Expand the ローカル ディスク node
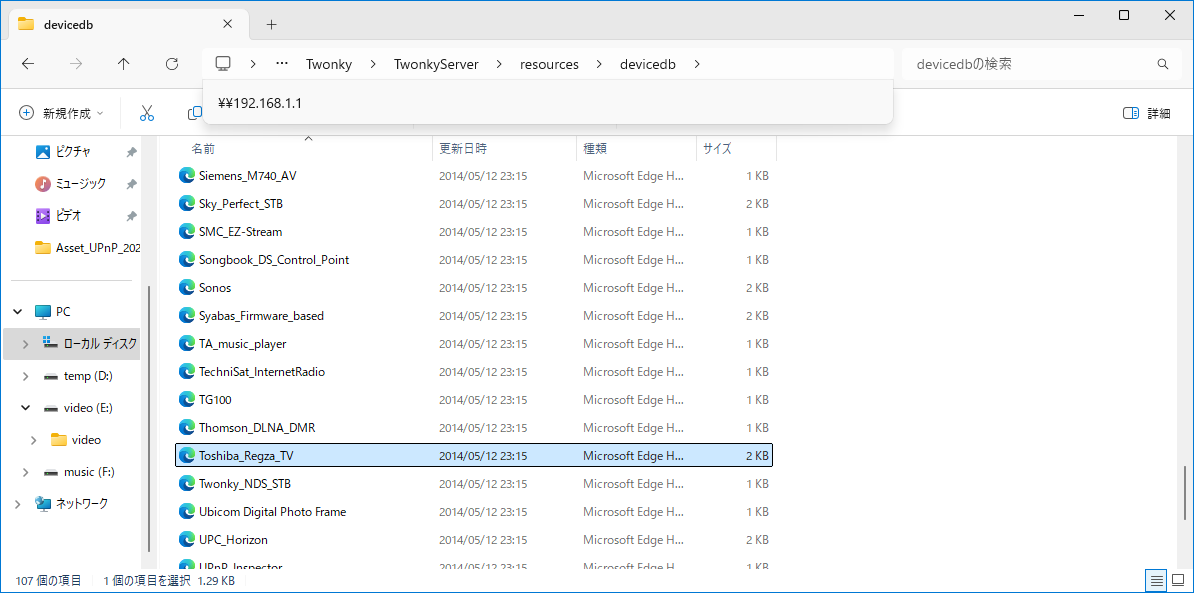1194x593 pixels. (x=26, y=344)
